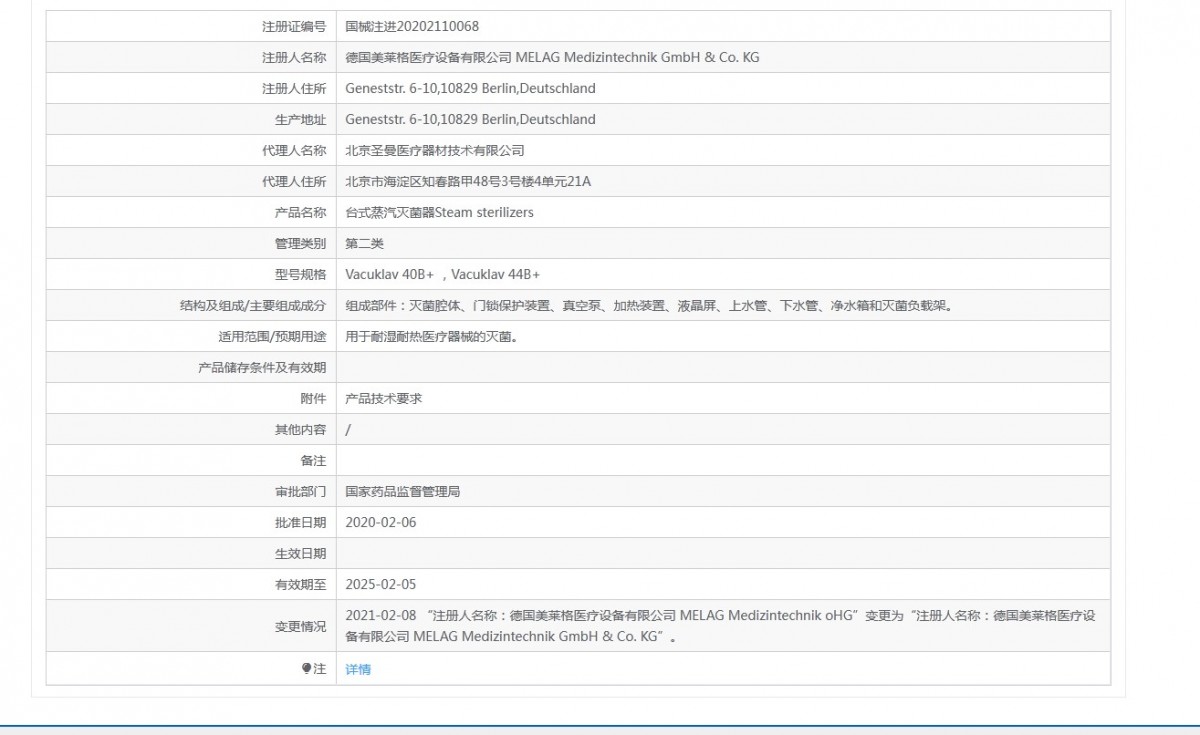Click the 组成部件 structure composition text
The image size is (1200, 735).
coord(648,305)
